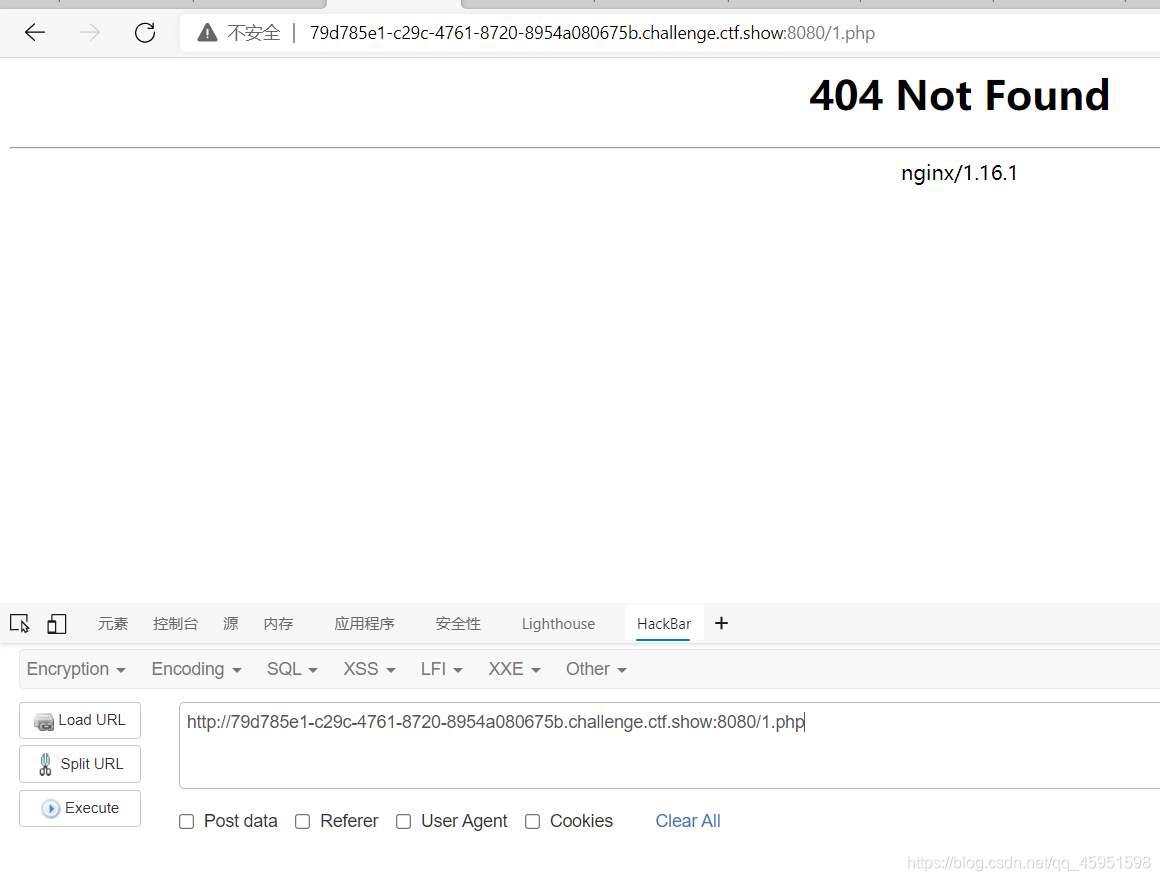Screen dimensions: 1160x881
Task: Check the Post data checkbox
Action: (x=186, y=821)
